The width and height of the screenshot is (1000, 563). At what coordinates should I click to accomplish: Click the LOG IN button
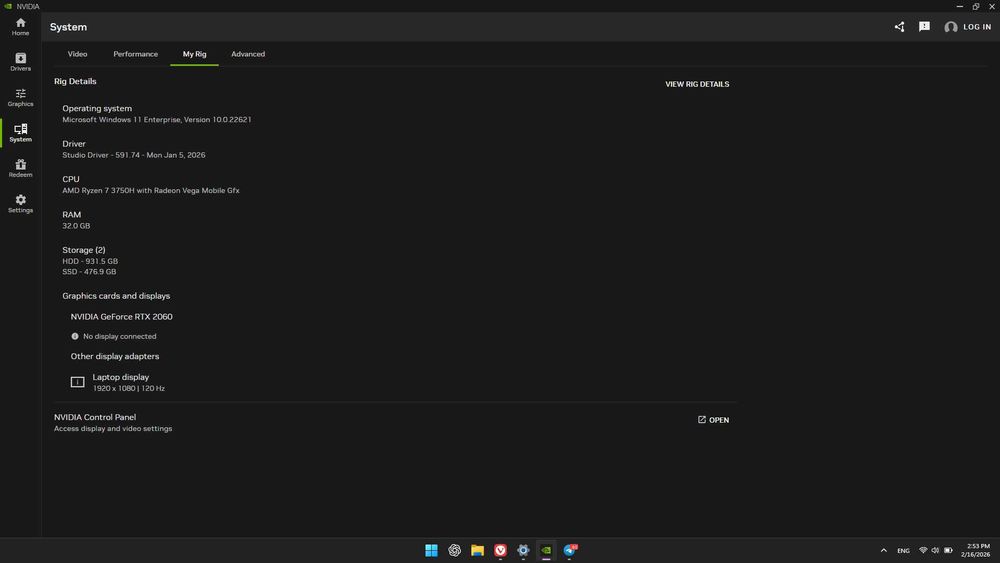976,27
